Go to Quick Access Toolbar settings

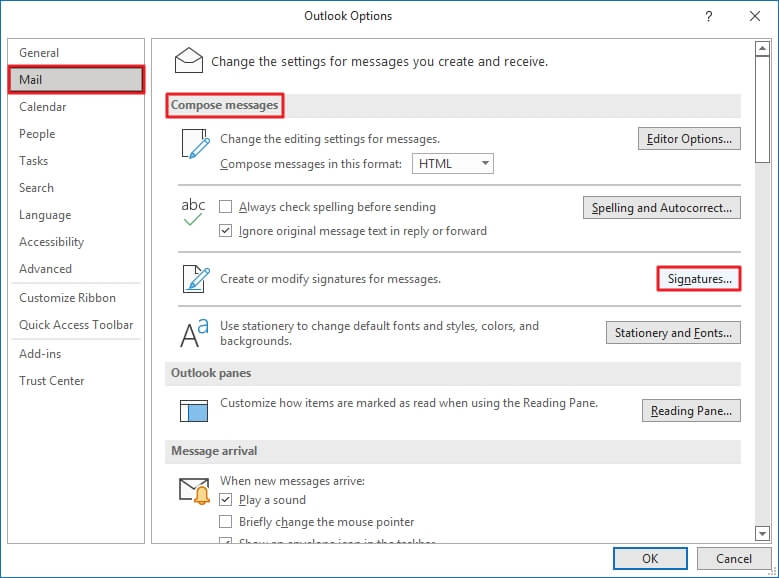point(76,325)
